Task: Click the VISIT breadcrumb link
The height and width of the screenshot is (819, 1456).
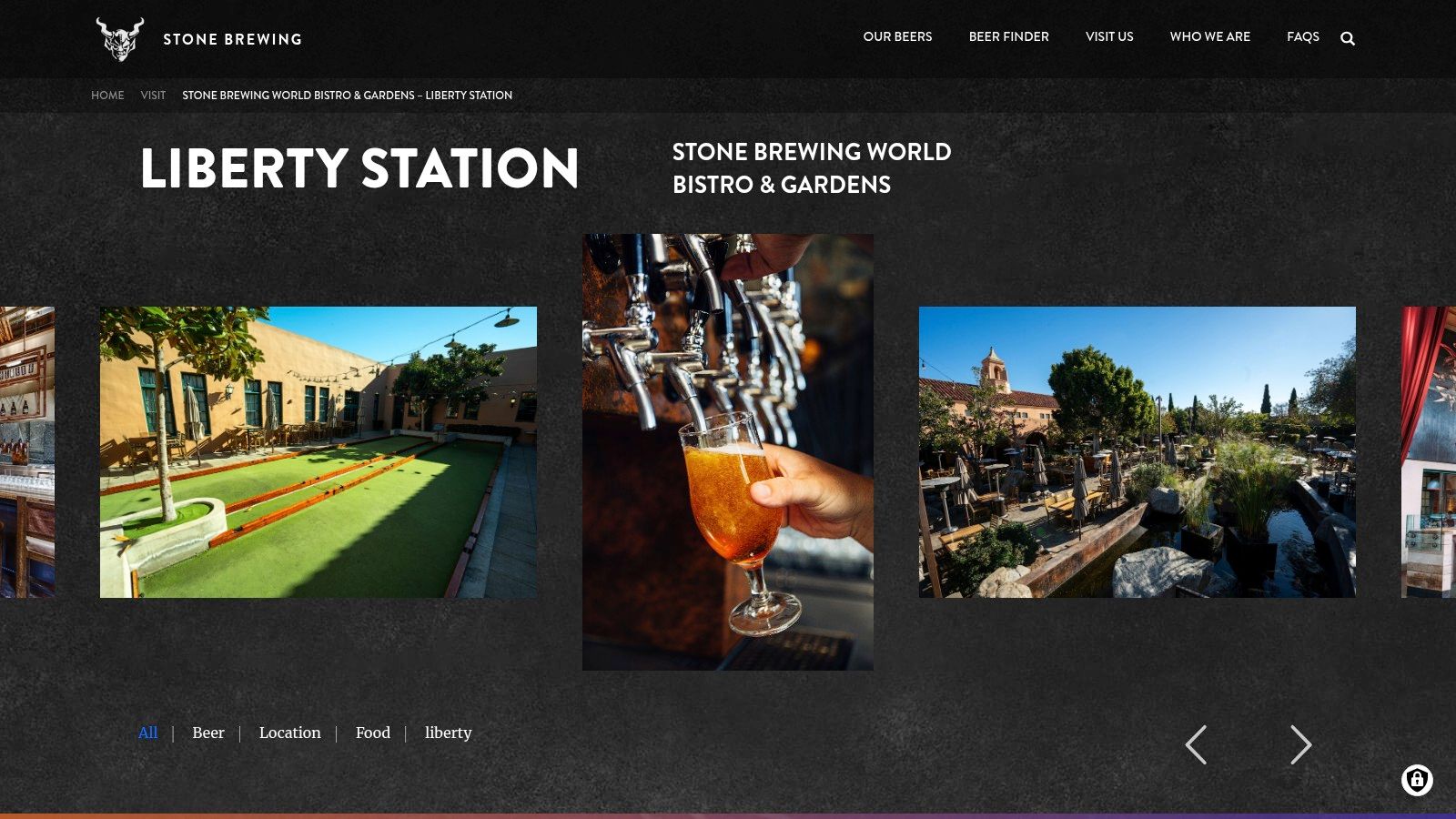Action: click(152, 95)
